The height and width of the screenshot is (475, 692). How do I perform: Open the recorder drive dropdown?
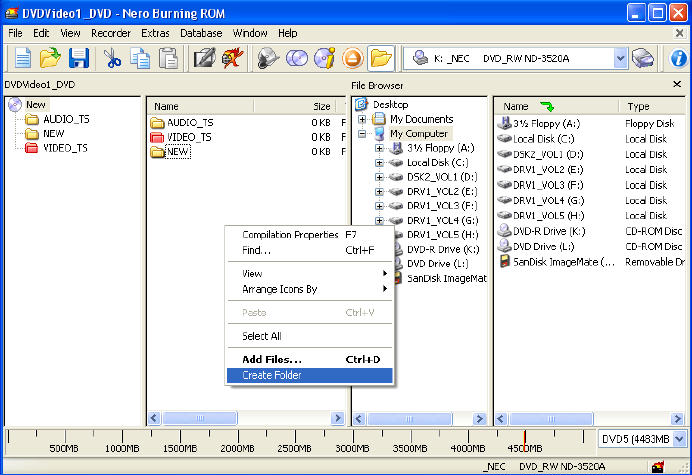[620, 58]
